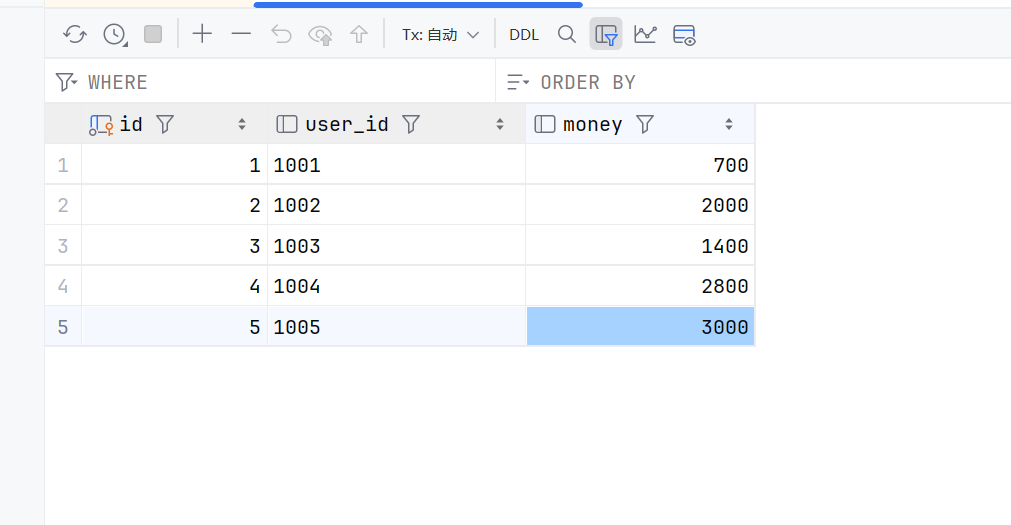Select the user_id cell 1004

[397, 286]
